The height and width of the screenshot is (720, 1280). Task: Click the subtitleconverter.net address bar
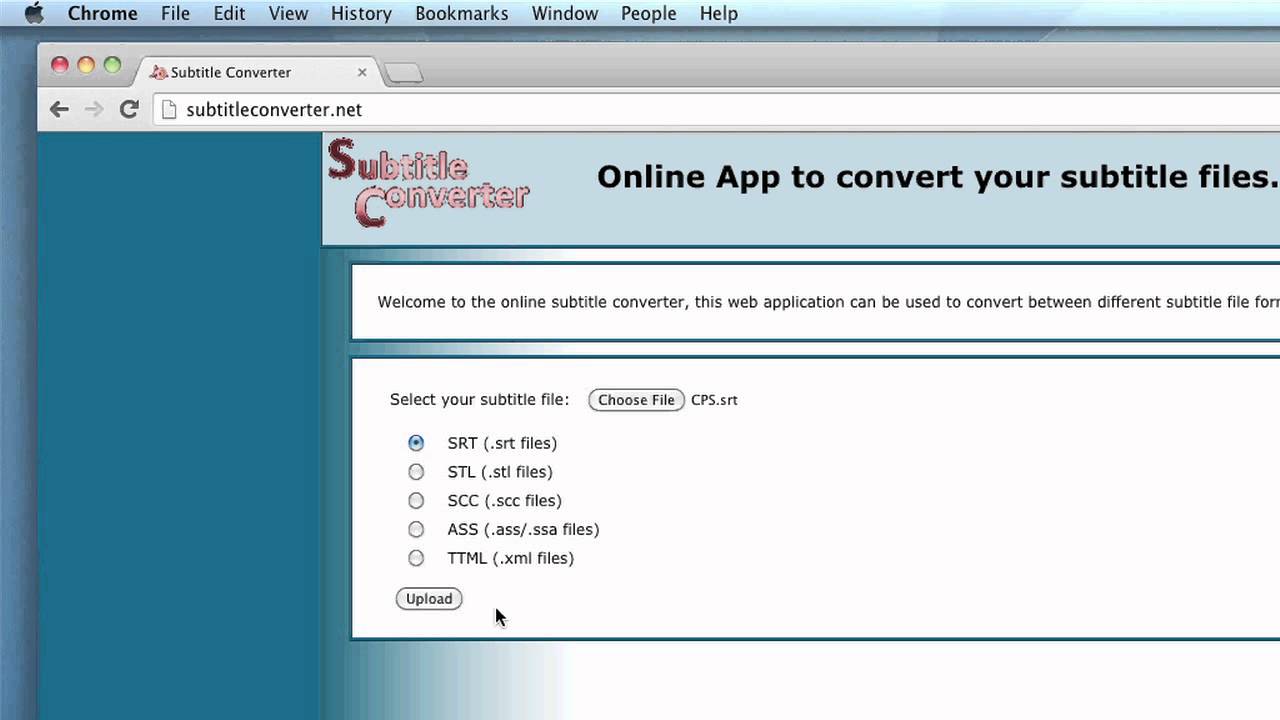(x=716, y=110)
